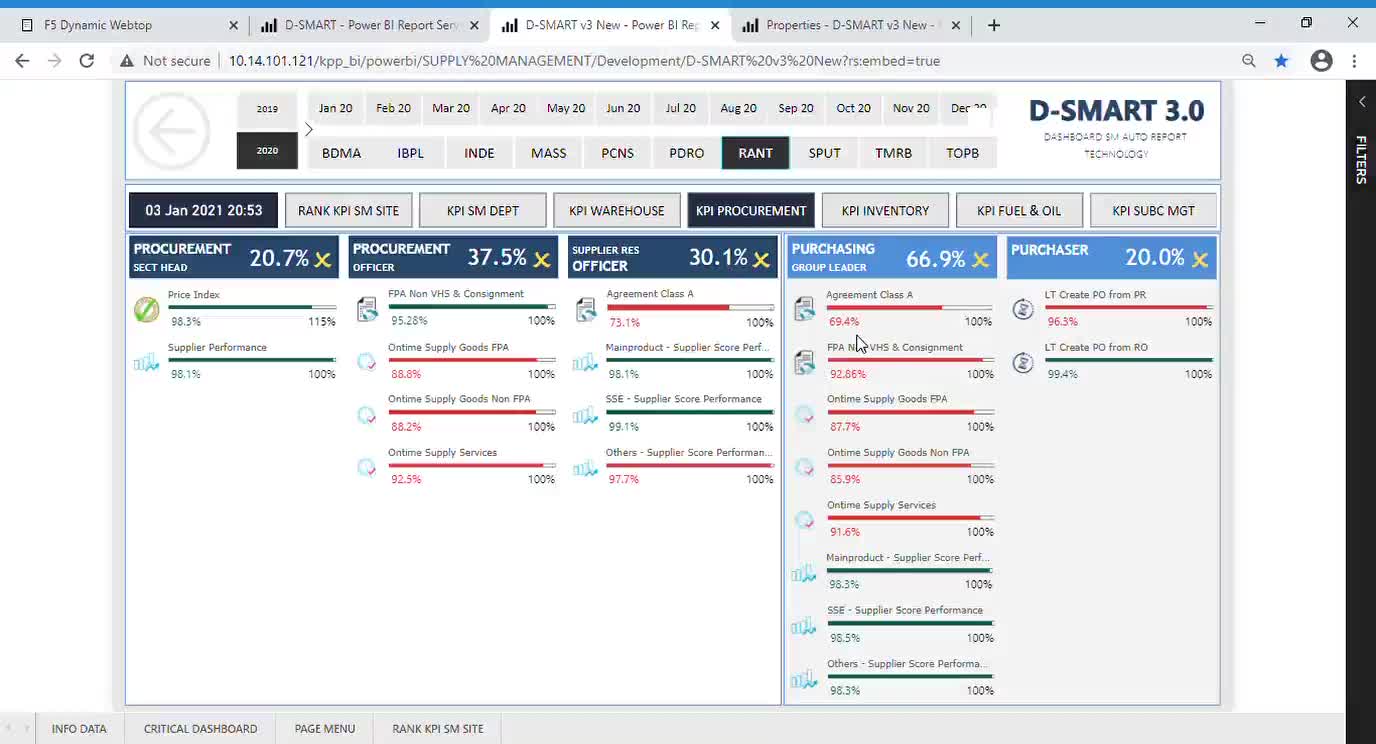This screenshot has height=744, width=1376.
Task: Click the Ontime Supply Goods FPA icon under Procurement Officer
Action: 367,361
